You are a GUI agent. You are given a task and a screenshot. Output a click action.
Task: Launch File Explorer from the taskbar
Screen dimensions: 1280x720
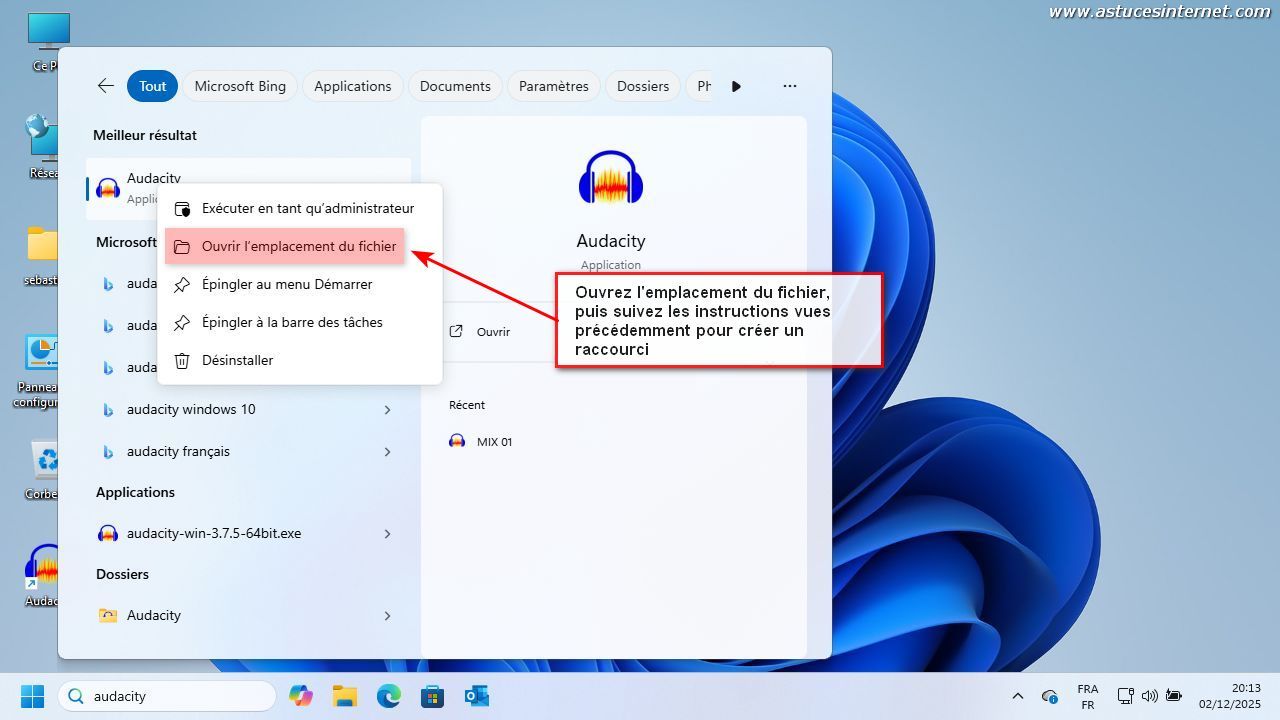[x=344, y=696]
